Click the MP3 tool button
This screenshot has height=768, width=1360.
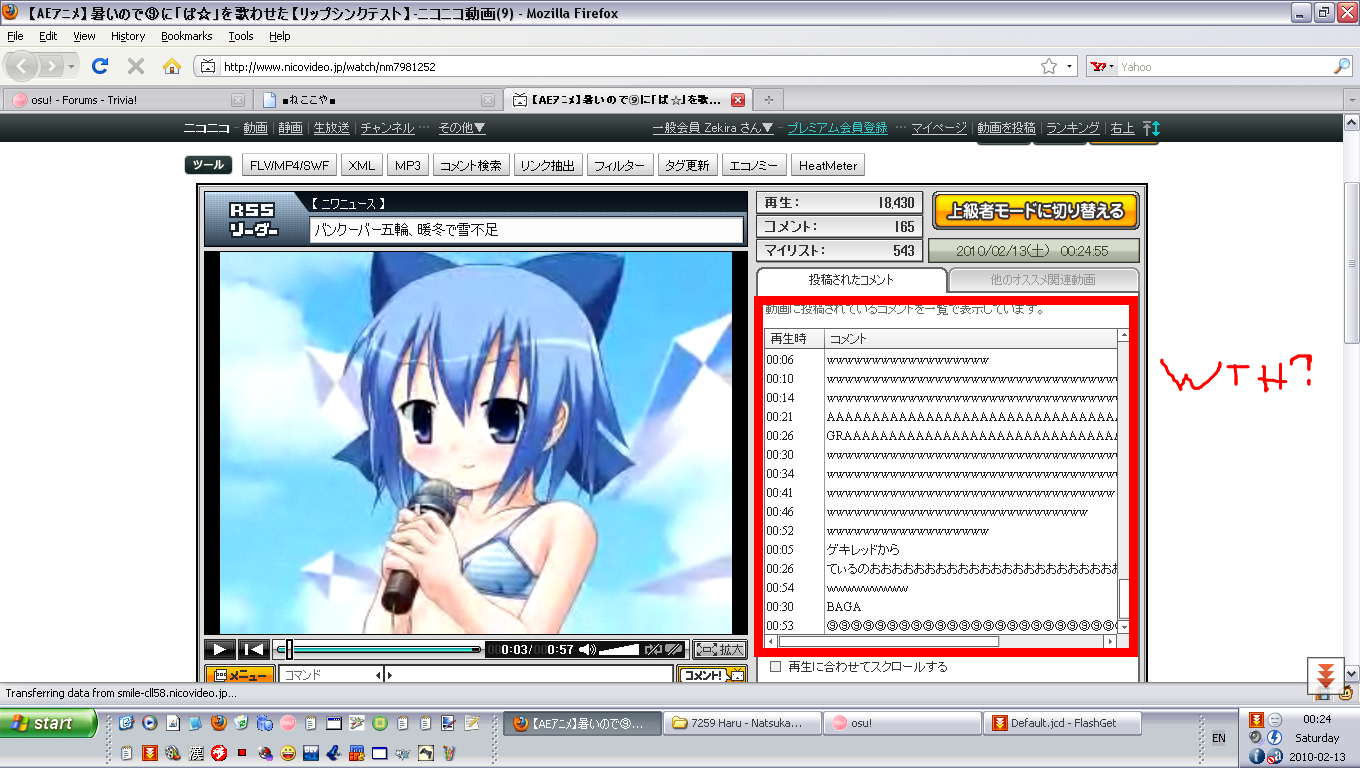[407, 165]
